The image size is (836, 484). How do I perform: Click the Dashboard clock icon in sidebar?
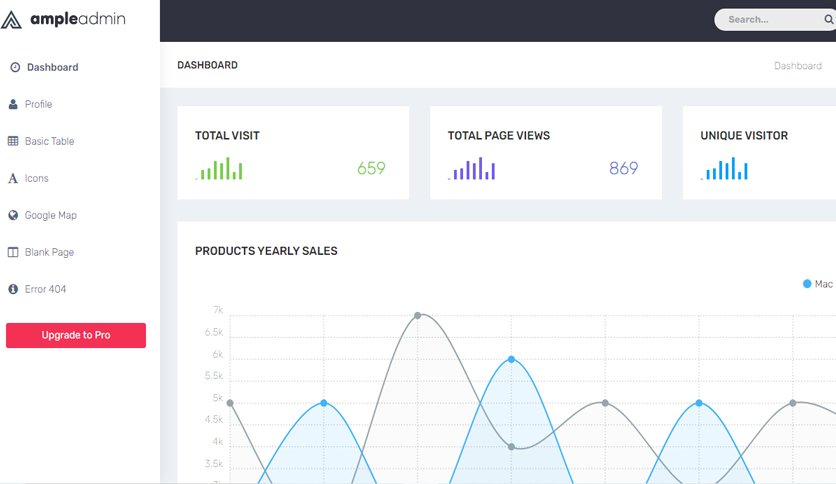(x=15, y=67)
